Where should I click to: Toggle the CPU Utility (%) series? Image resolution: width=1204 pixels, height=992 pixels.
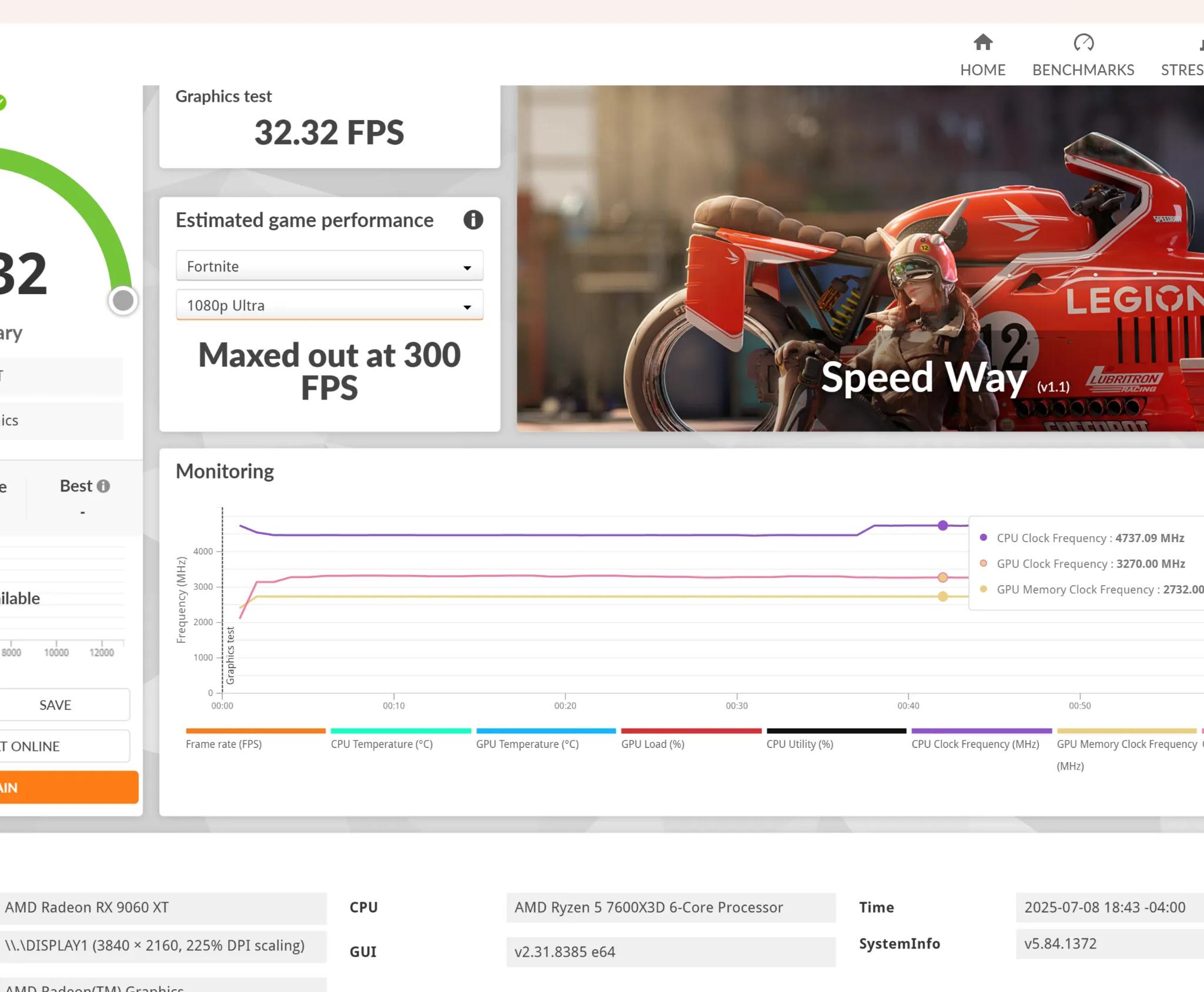[836, 740]
